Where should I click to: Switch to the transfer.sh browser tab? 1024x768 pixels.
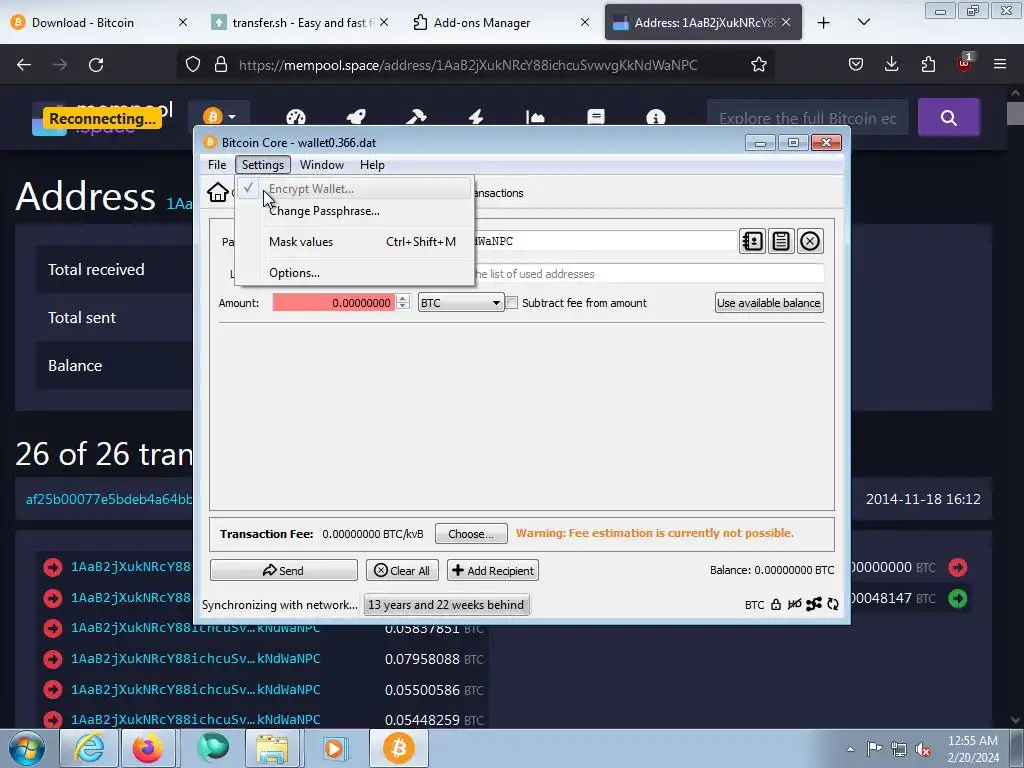[300, 22]
